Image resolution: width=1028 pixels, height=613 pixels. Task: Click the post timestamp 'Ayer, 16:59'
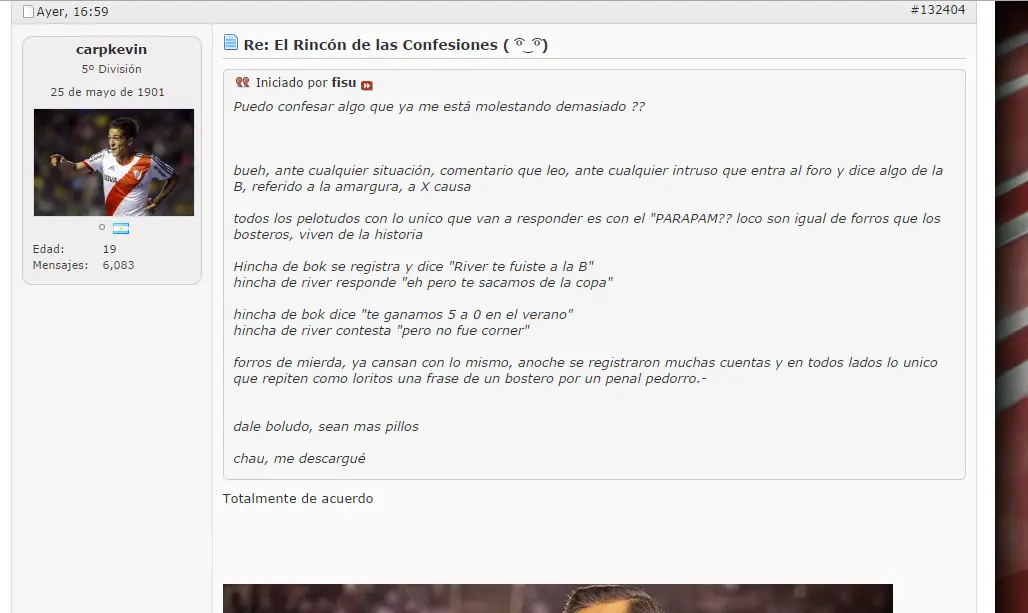click(72, 12)
